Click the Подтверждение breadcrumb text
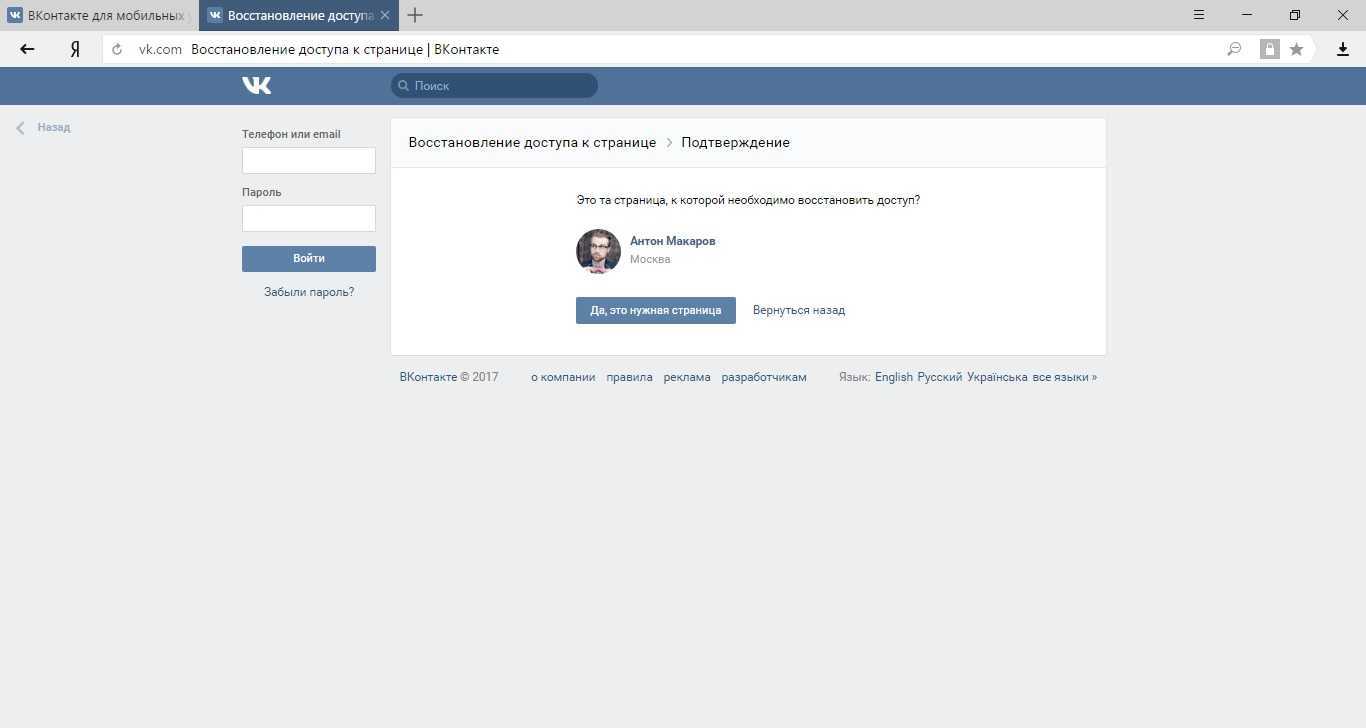The image size is (1366, 728). pos(736,142)
